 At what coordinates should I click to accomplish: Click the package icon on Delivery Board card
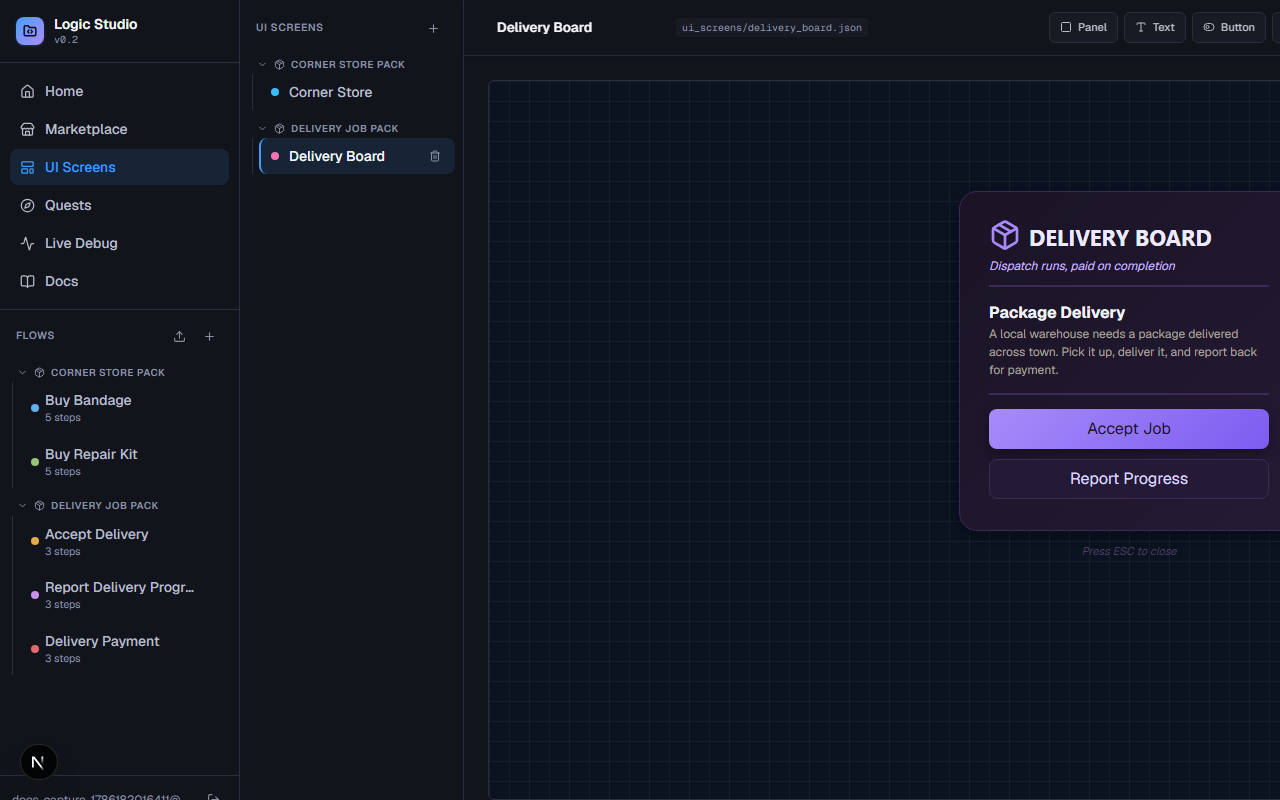1004,236
